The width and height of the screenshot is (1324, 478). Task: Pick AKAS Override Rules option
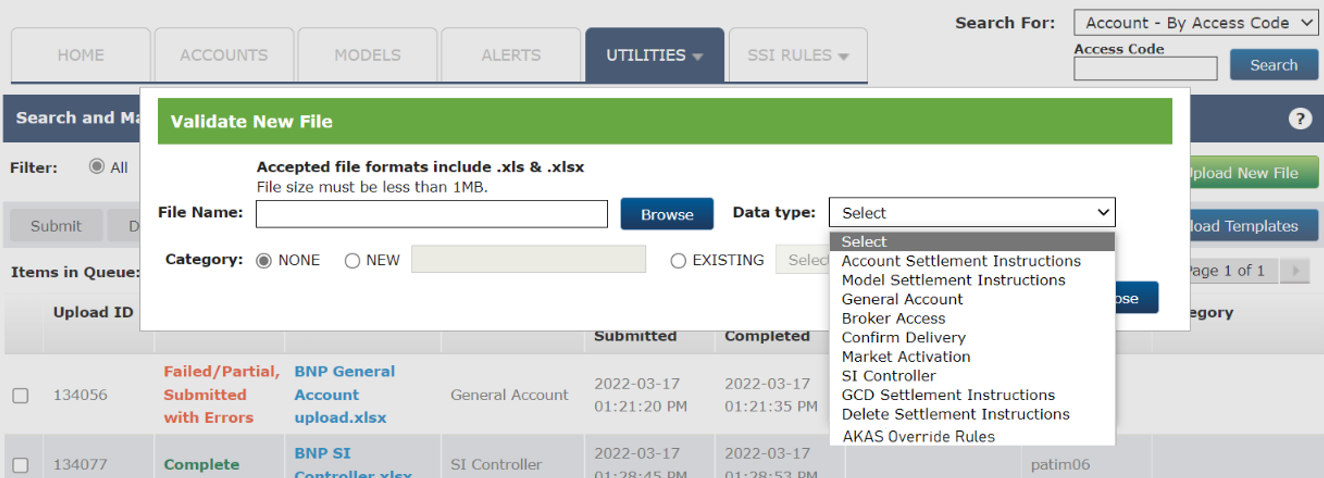pyautogui.click(x=918, y=436)
